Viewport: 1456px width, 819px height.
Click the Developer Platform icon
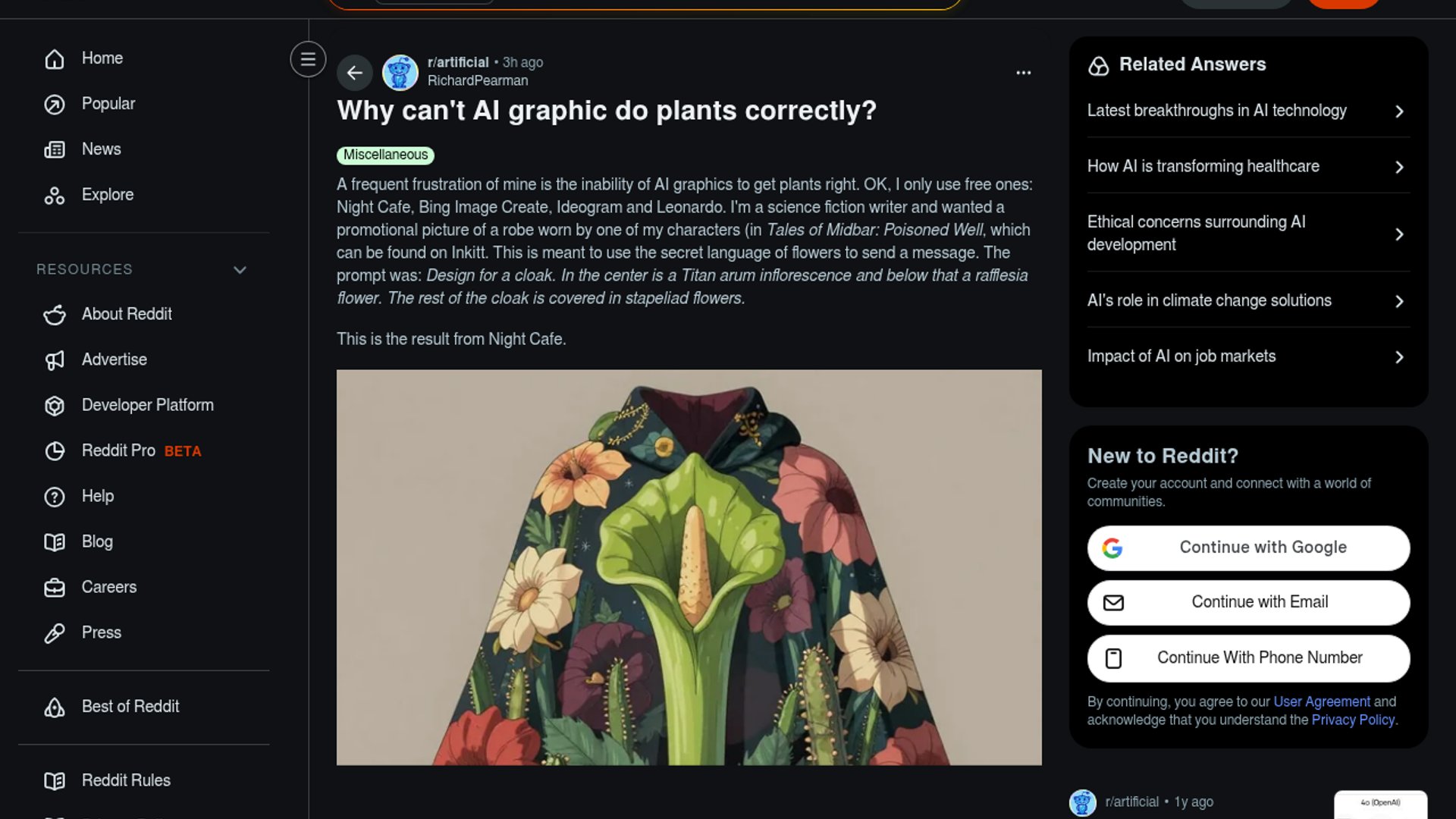coord(55,406)
